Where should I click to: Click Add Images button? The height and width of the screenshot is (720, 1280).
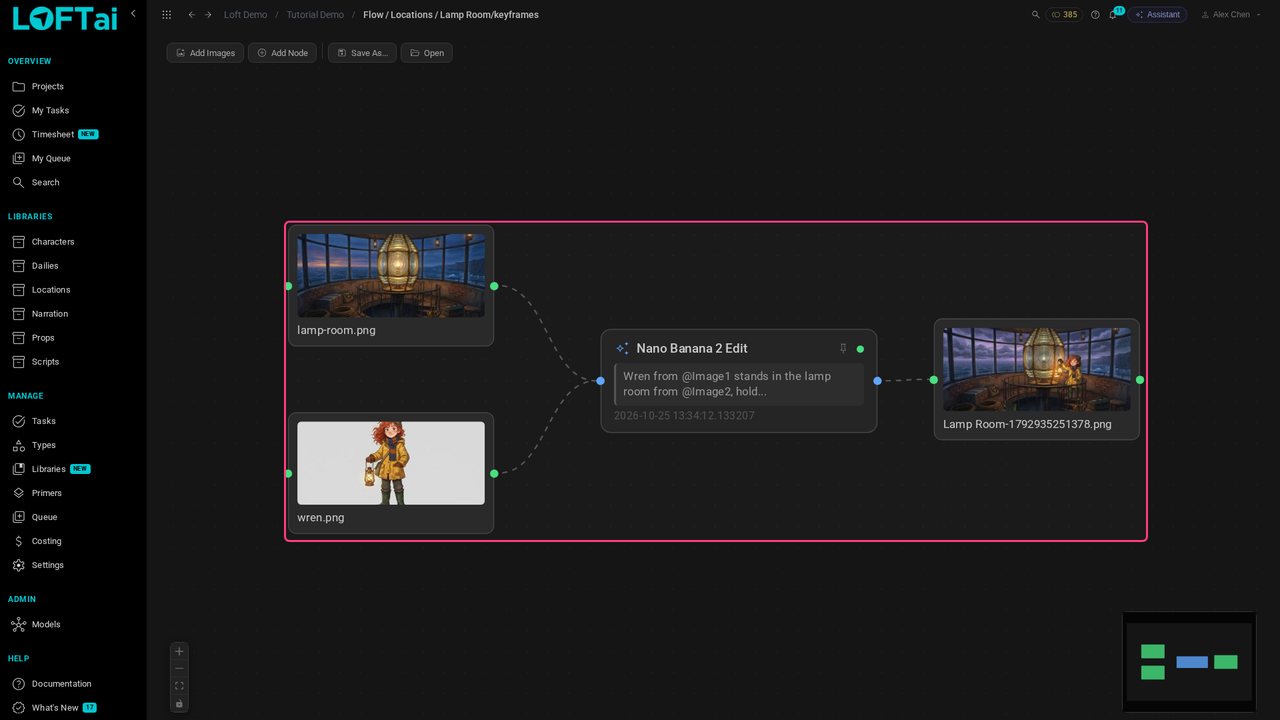click(205, 53)
